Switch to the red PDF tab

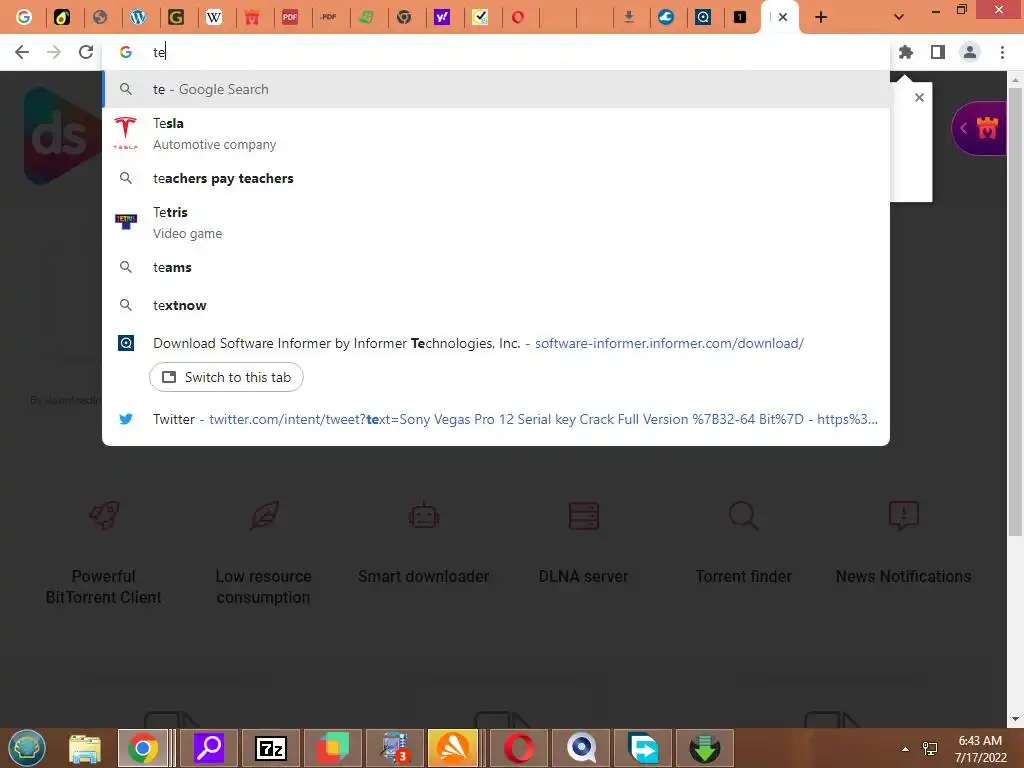290,17
